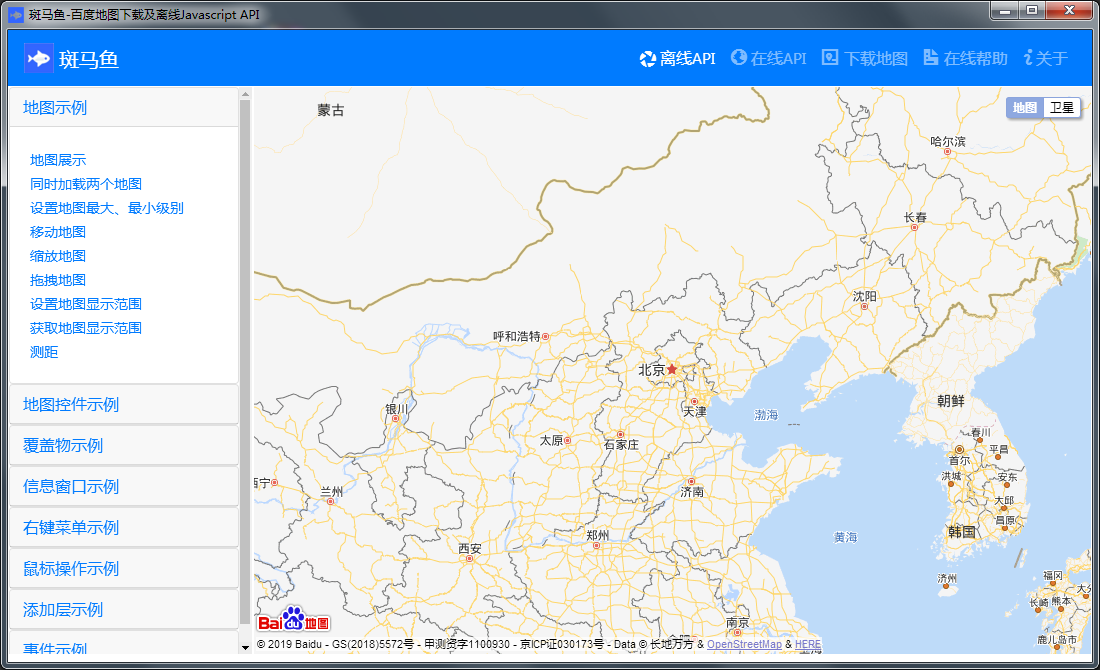Open 设置地图最大、最小级别 example
1100x670 pixels.
(107, 208)
